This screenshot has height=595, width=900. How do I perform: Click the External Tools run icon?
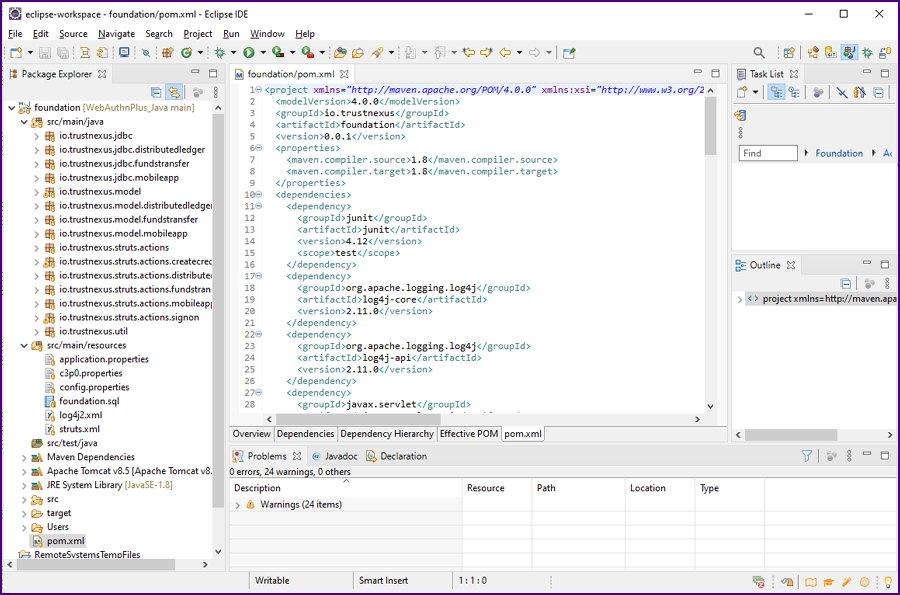click(x=308, y=53)
